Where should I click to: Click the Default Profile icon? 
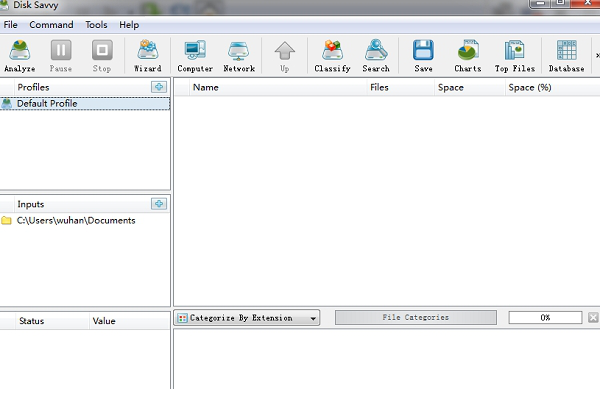click(7, 103)
